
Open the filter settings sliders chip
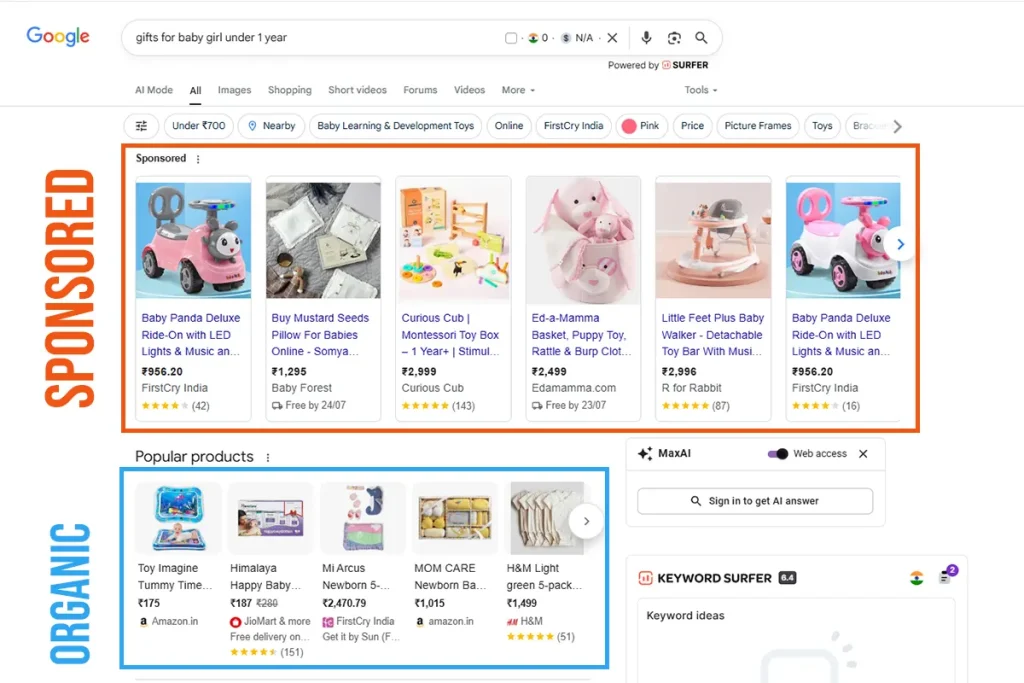click(141, 126)
